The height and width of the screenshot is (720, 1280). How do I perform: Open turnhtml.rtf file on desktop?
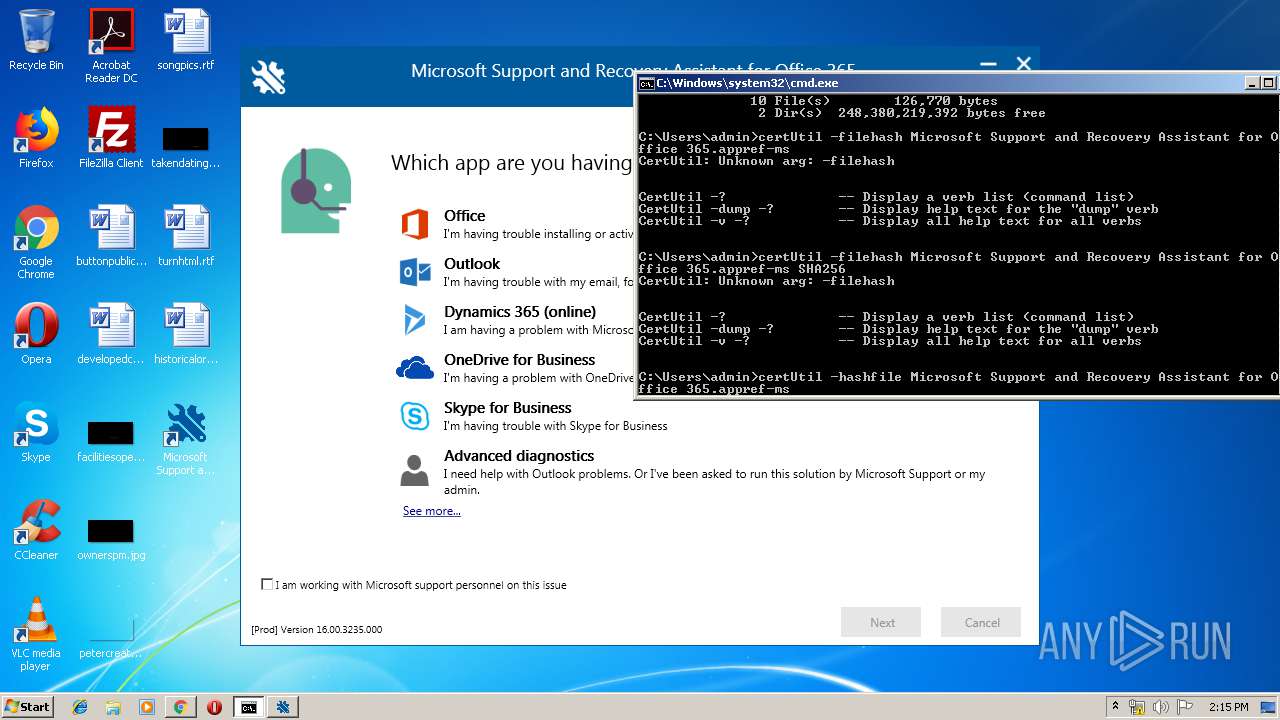click(x=186, y=236)
